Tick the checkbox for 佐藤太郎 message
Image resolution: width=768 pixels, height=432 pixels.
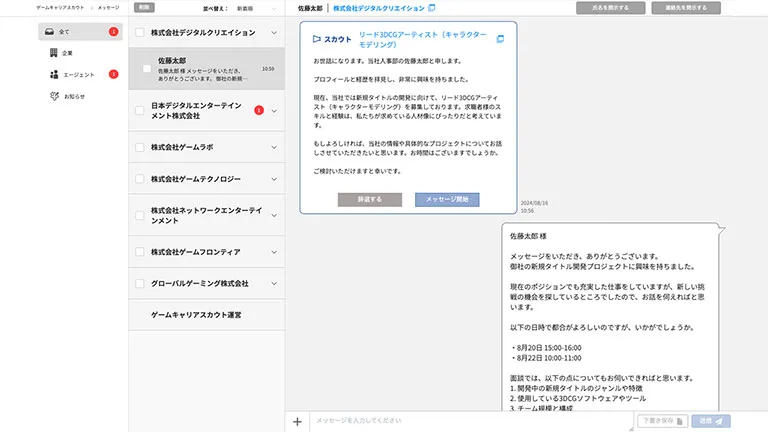(x=147, y=68)
